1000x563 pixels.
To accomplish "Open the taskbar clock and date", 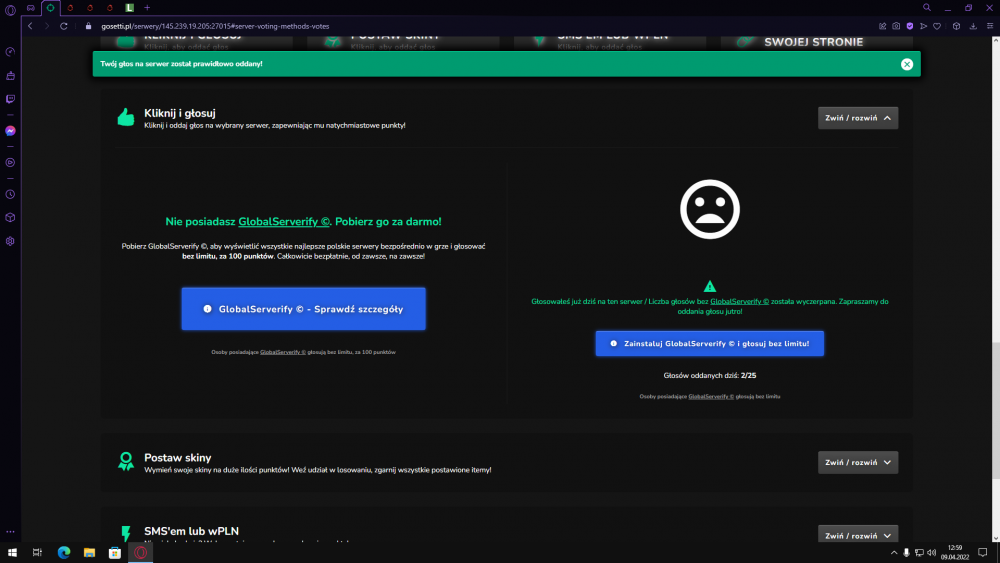I will 955,553.
